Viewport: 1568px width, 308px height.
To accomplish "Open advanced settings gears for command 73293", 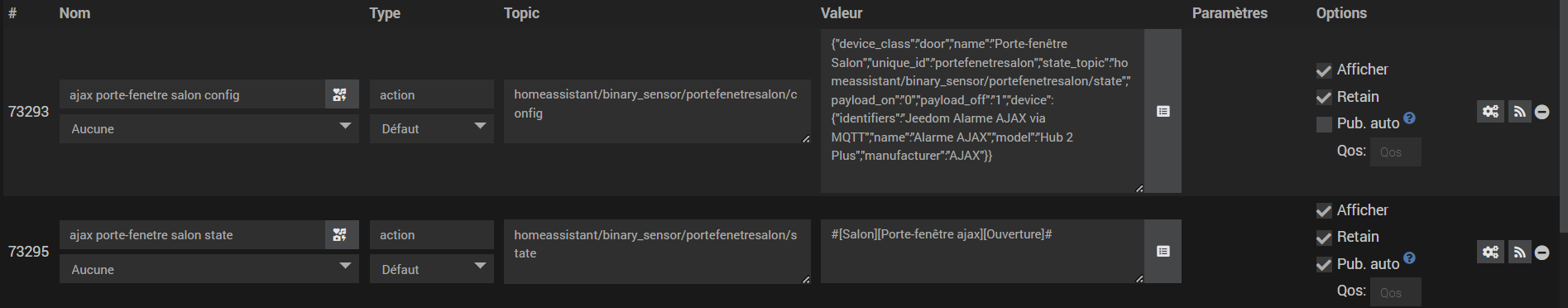I will click(1490, 111).
